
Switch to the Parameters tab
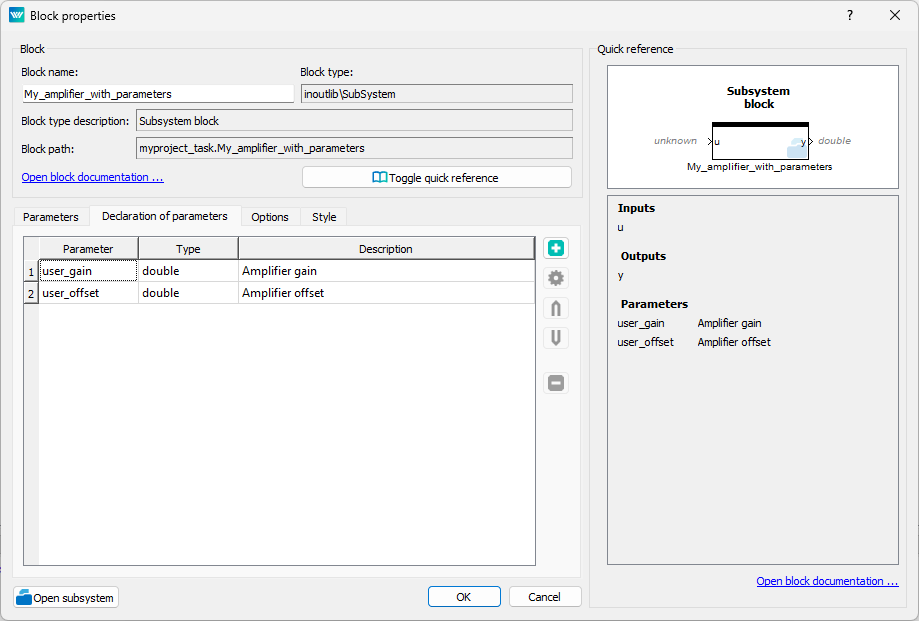pos(51,217)
